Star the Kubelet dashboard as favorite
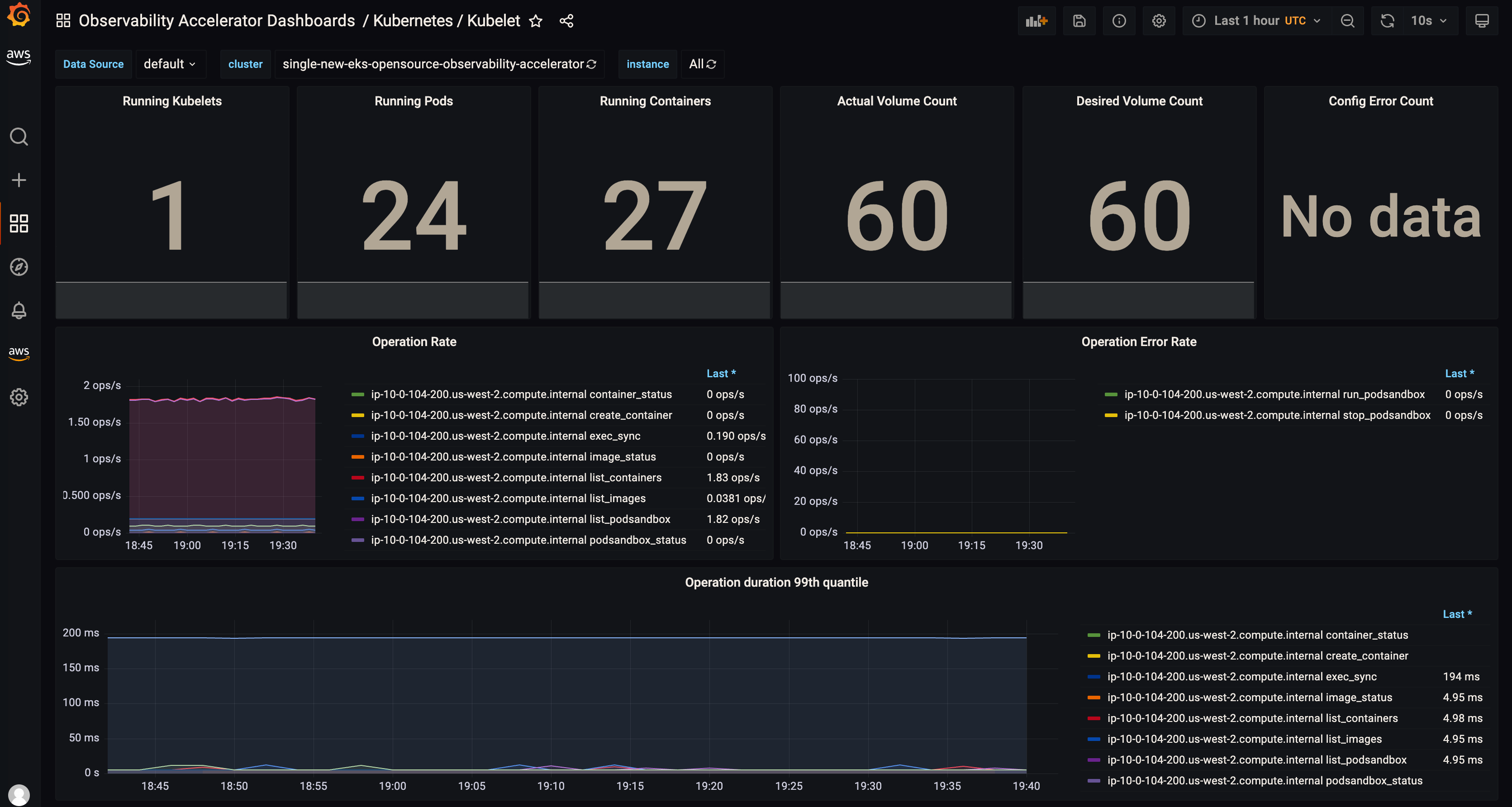This screenshot has height=807, width=1512. [535, 21]
